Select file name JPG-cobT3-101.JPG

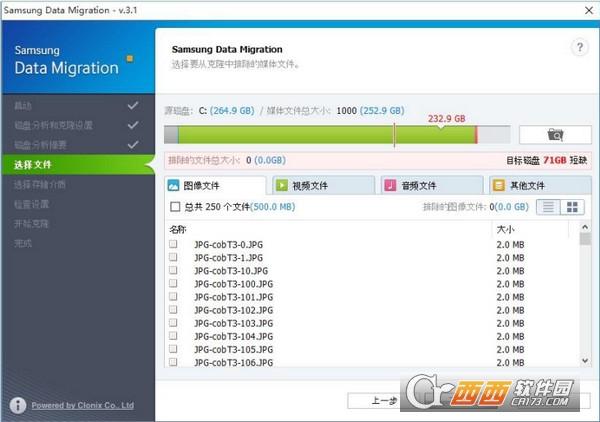tap(233, 297)
